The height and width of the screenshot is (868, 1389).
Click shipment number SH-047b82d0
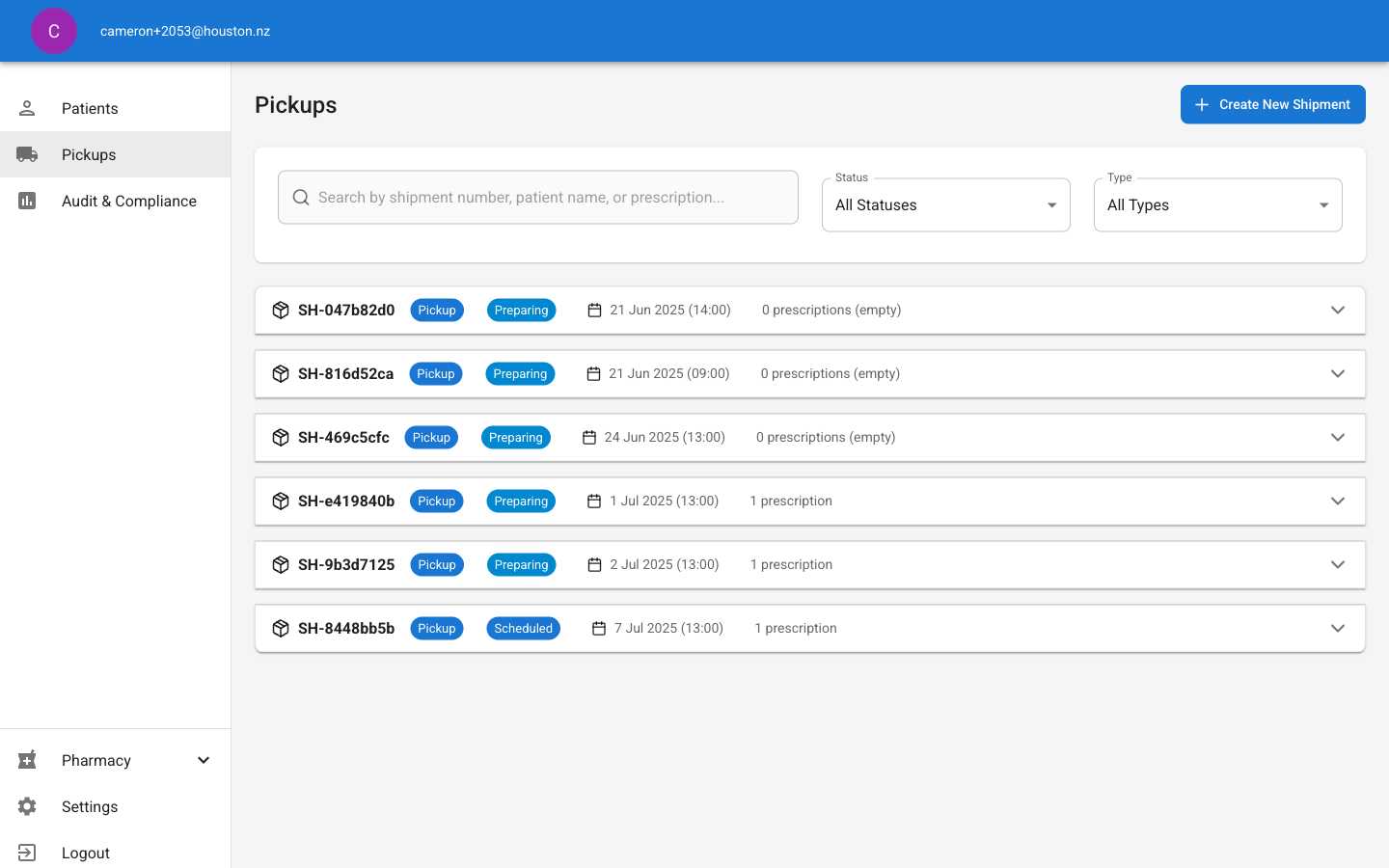pyautogui.click(x=346, y=310)
